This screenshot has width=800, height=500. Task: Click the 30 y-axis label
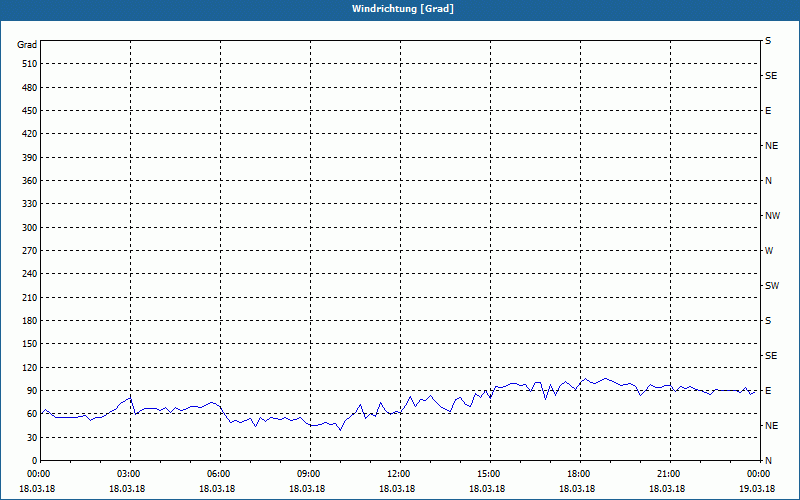pos(32,437)
